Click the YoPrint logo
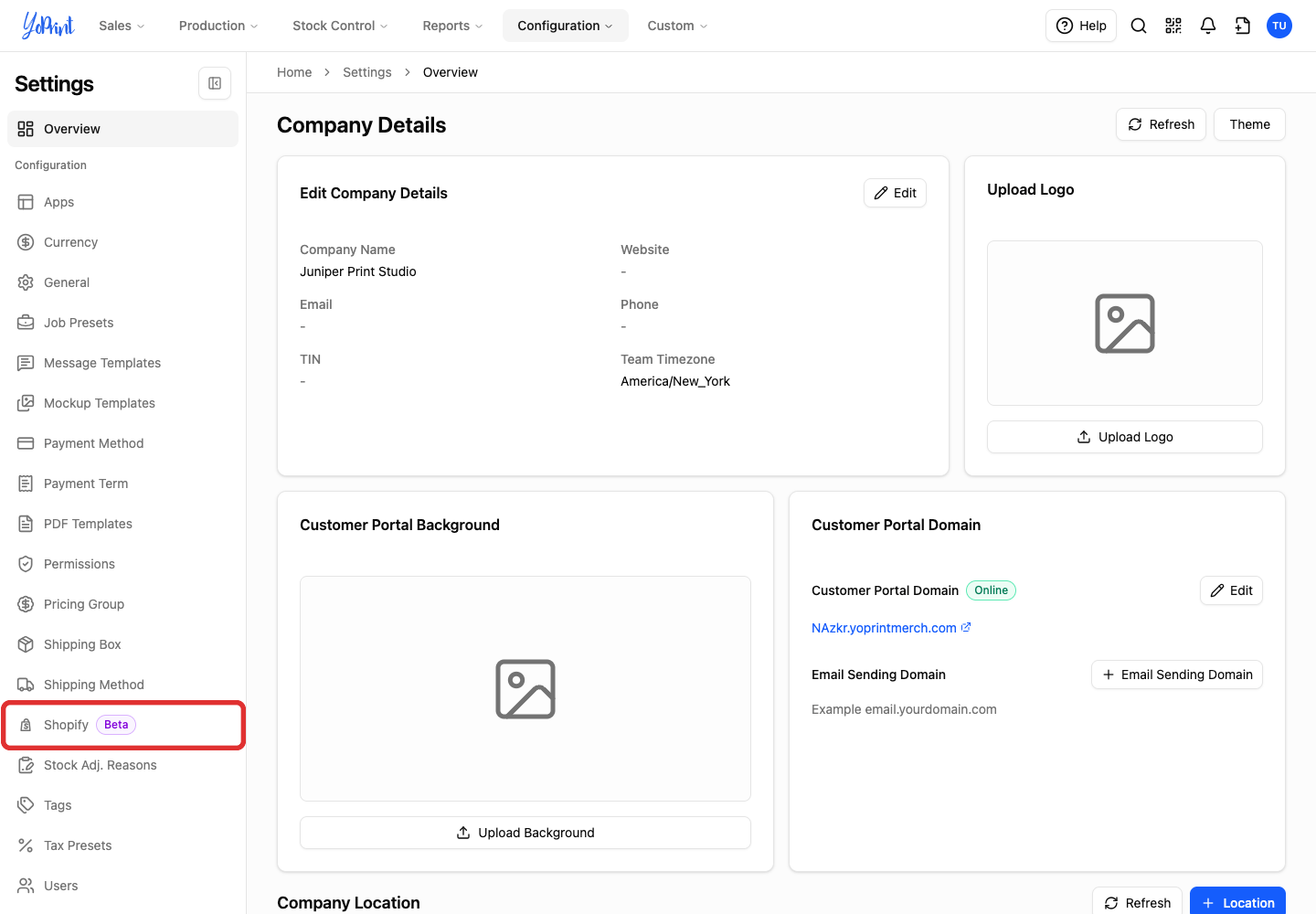This screenshot has height=914, width=1316. pyautogui.click(x=48, y=25)
